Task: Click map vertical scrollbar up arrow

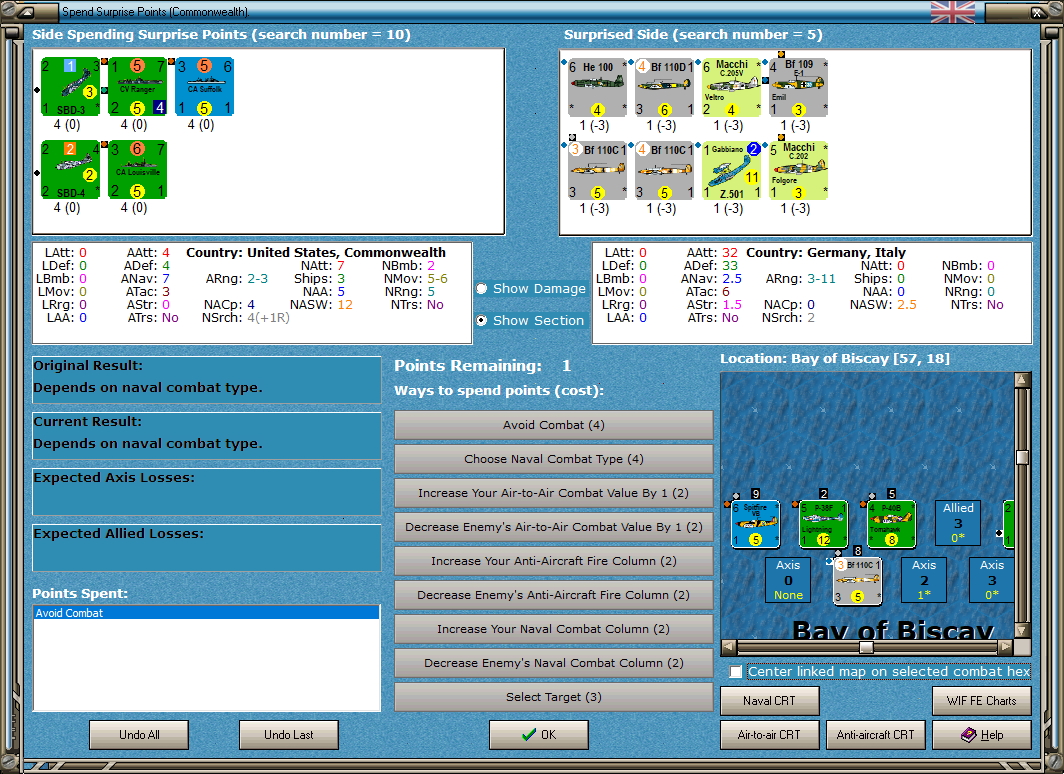Action: tap(1023, 380)
